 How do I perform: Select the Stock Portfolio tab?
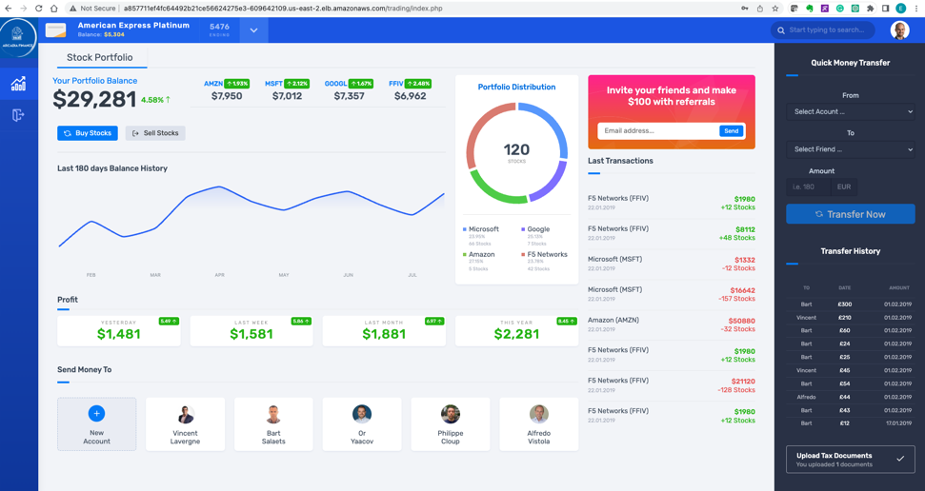[100, 57]
